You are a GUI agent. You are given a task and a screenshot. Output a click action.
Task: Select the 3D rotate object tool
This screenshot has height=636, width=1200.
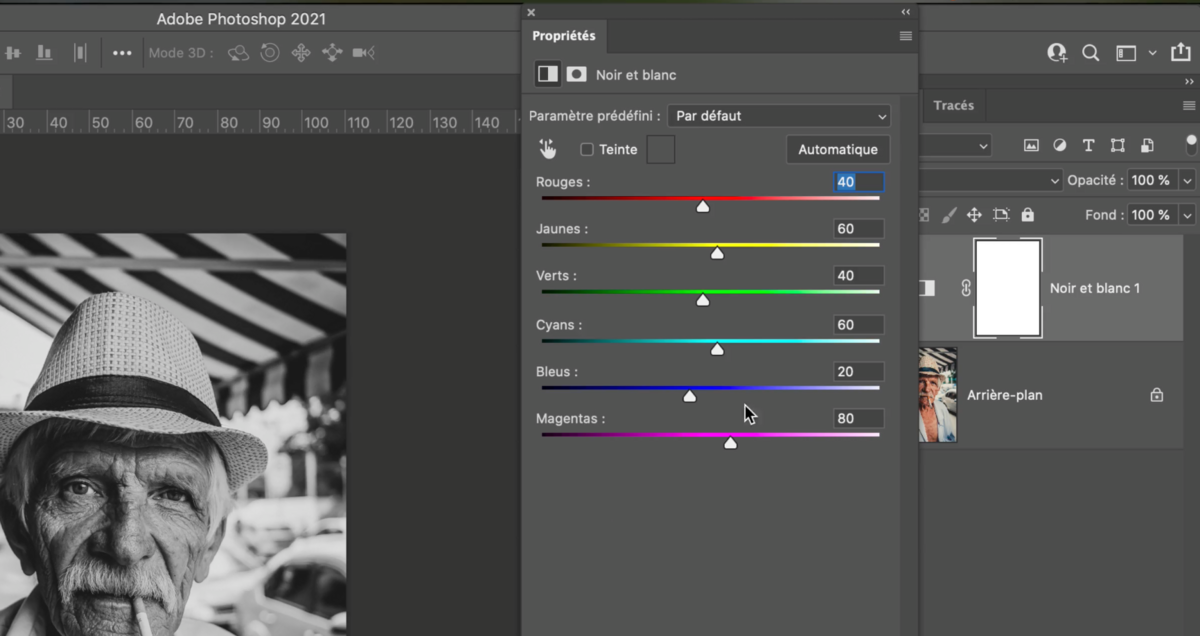coord(238,53)
